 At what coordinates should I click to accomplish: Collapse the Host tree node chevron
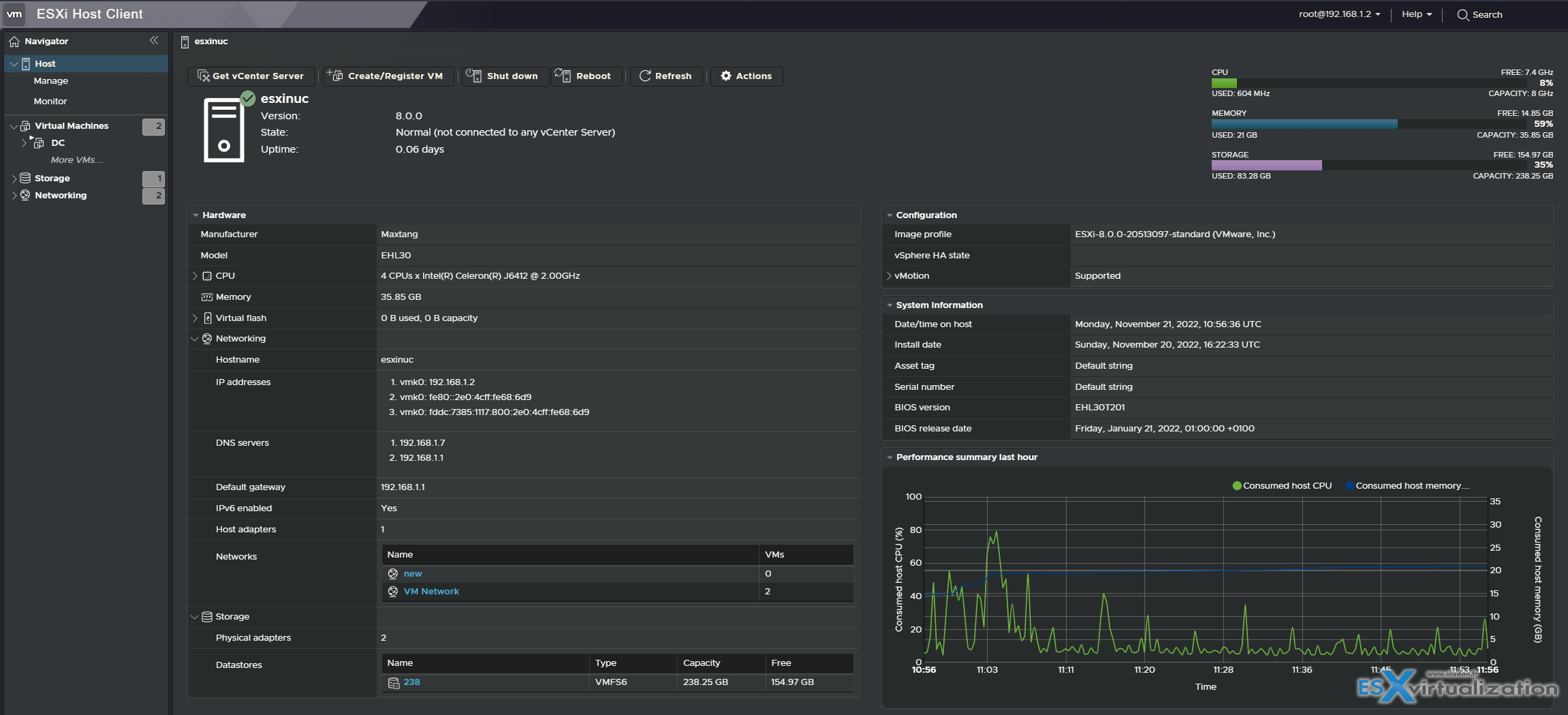click(14, 64)
